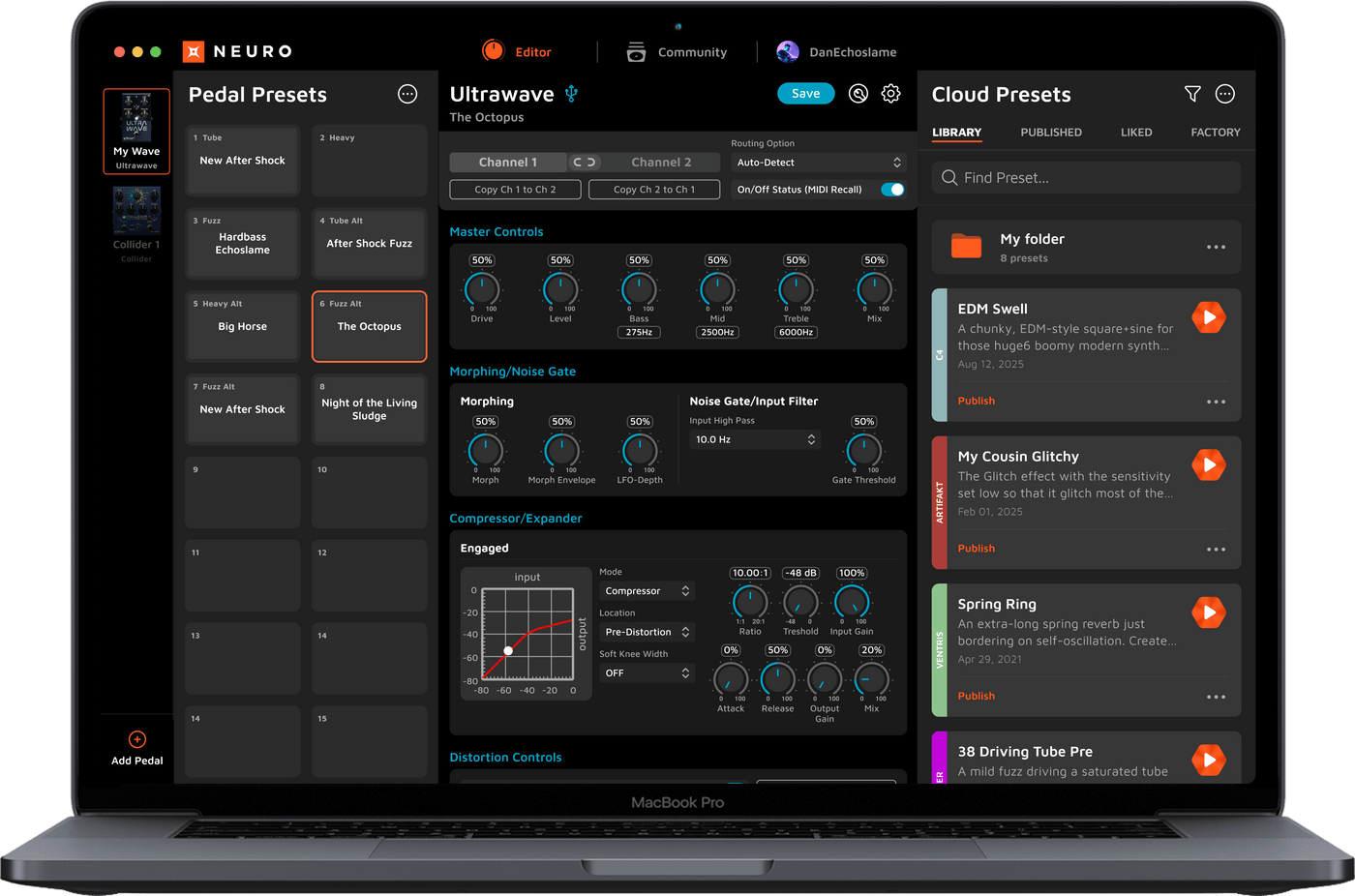
Task: Switch to the FACTORY tab
Action: click(1216, 133)
